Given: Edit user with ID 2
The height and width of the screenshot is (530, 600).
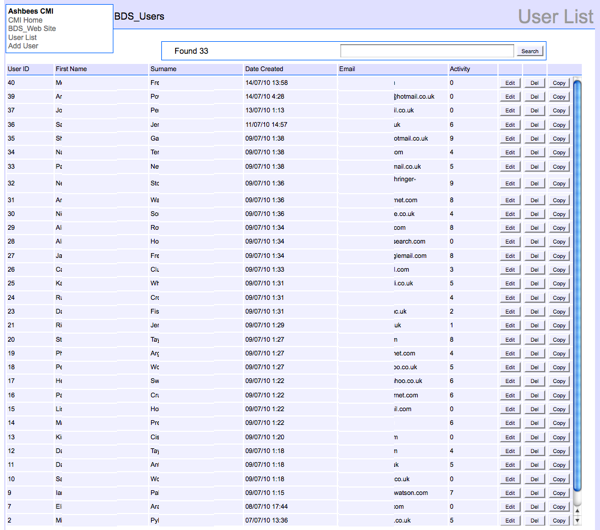Looking at the screenshot, I should (x=510, y=520).
